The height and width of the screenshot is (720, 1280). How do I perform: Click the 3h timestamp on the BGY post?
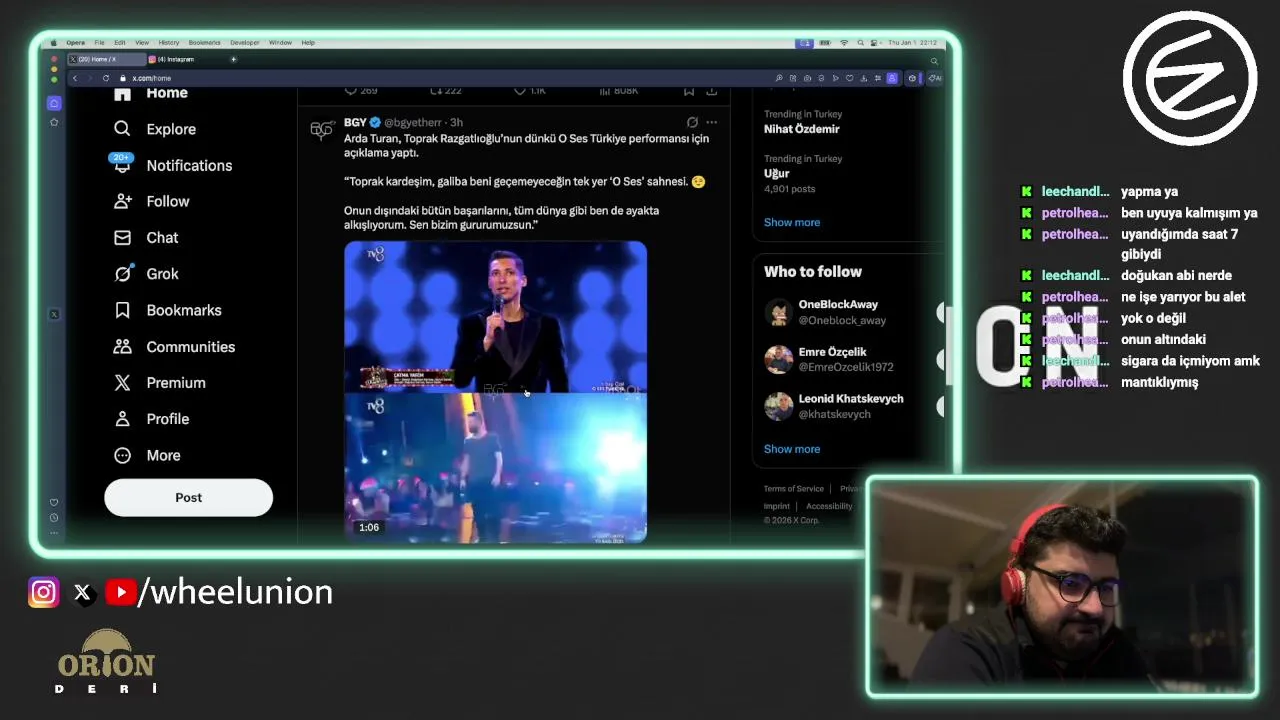(456, 122)
